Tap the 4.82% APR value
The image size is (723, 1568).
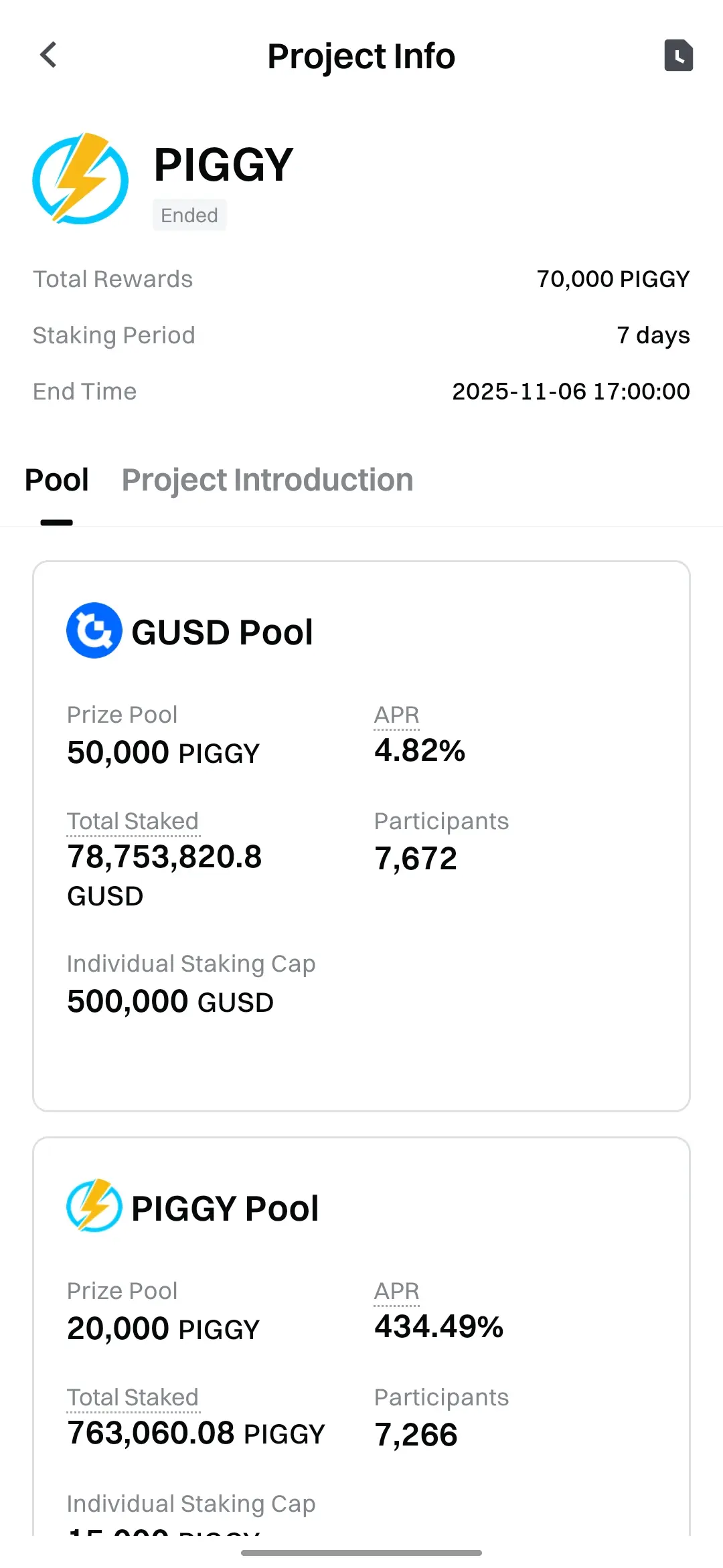tap(420, 751)
